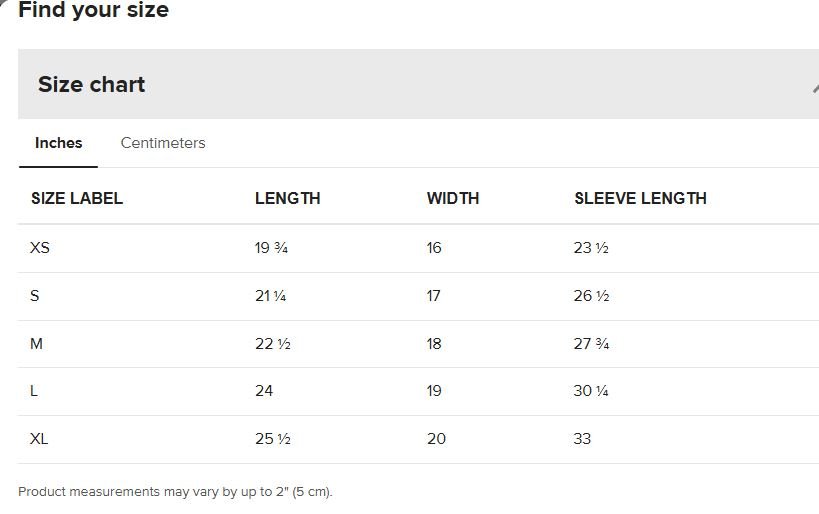Click the LENGTH column header
Image resolution: width=819 pixels, height=514 pixels.
[x=288, y=198]
